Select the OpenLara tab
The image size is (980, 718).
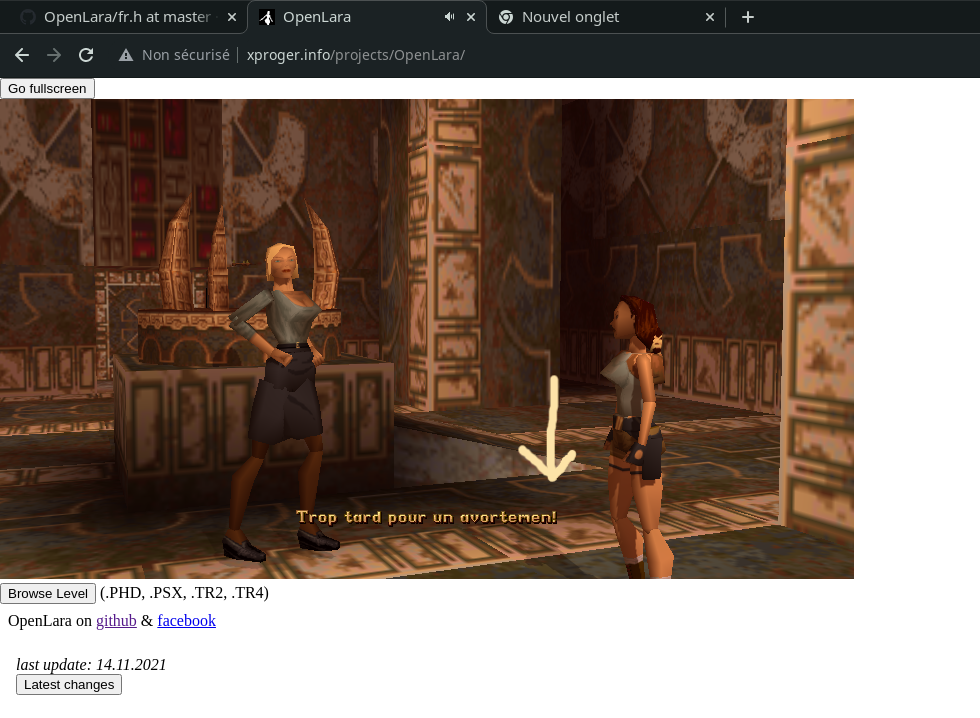coord(368,17)
